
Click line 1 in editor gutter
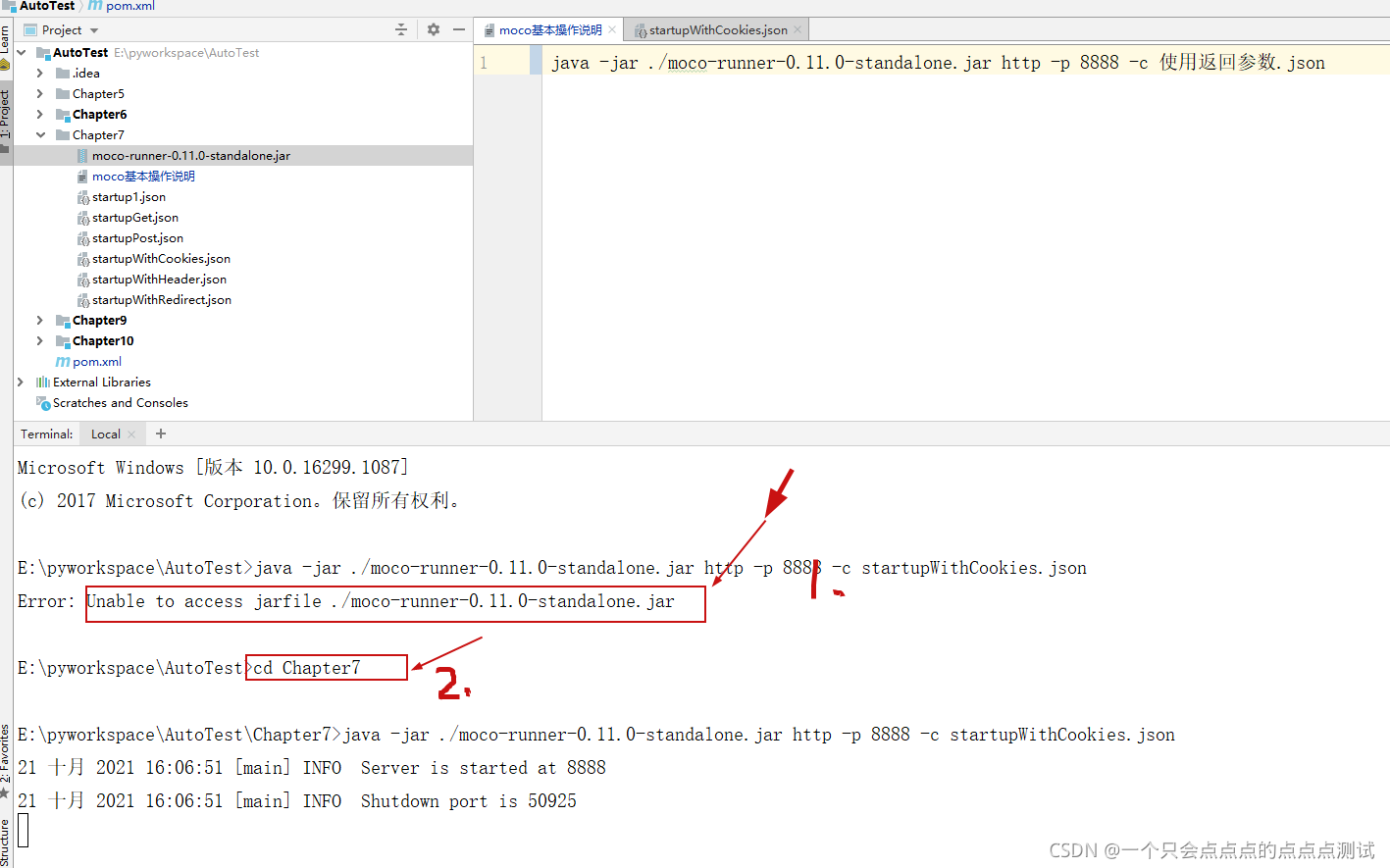[484, 63]
